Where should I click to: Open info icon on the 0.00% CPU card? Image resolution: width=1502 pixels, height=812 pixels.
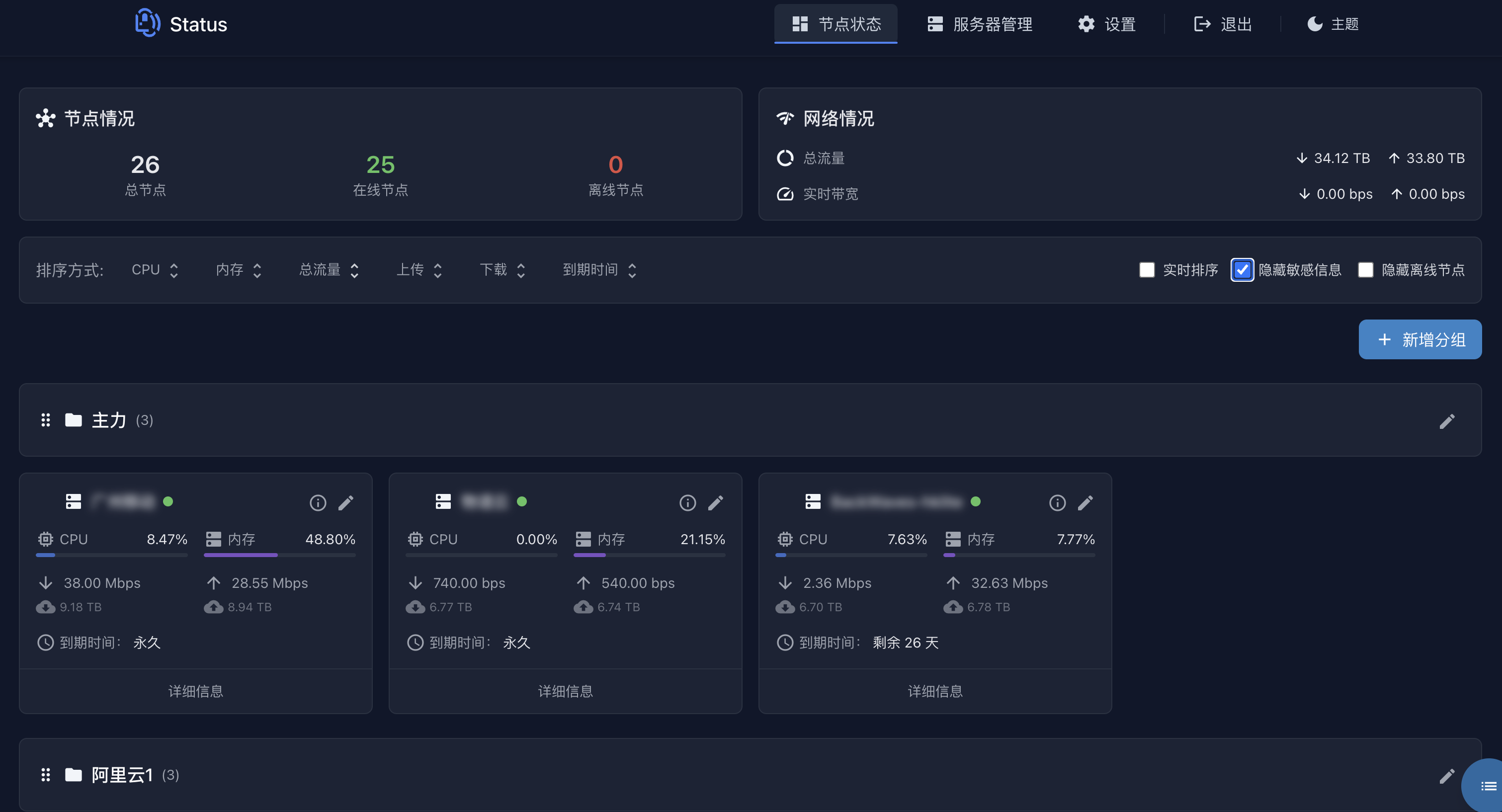tap(687, 502)
